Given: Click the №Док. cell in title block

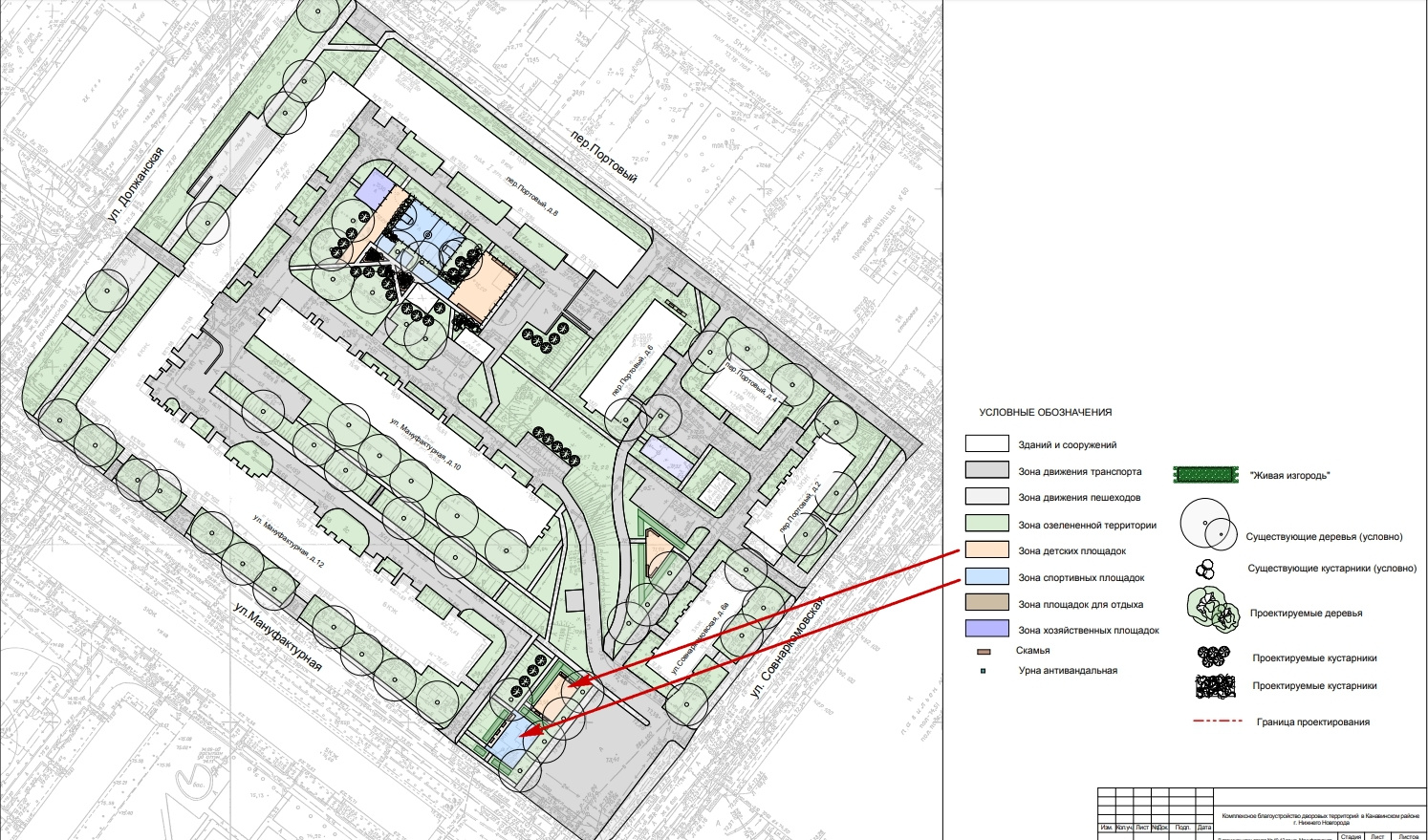Looking at the screenshot, I should point(1161,828).
